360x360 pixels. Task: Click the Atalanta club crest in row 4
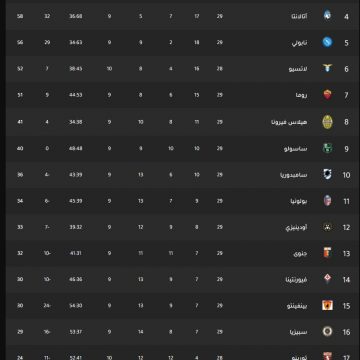coord(327,15)
